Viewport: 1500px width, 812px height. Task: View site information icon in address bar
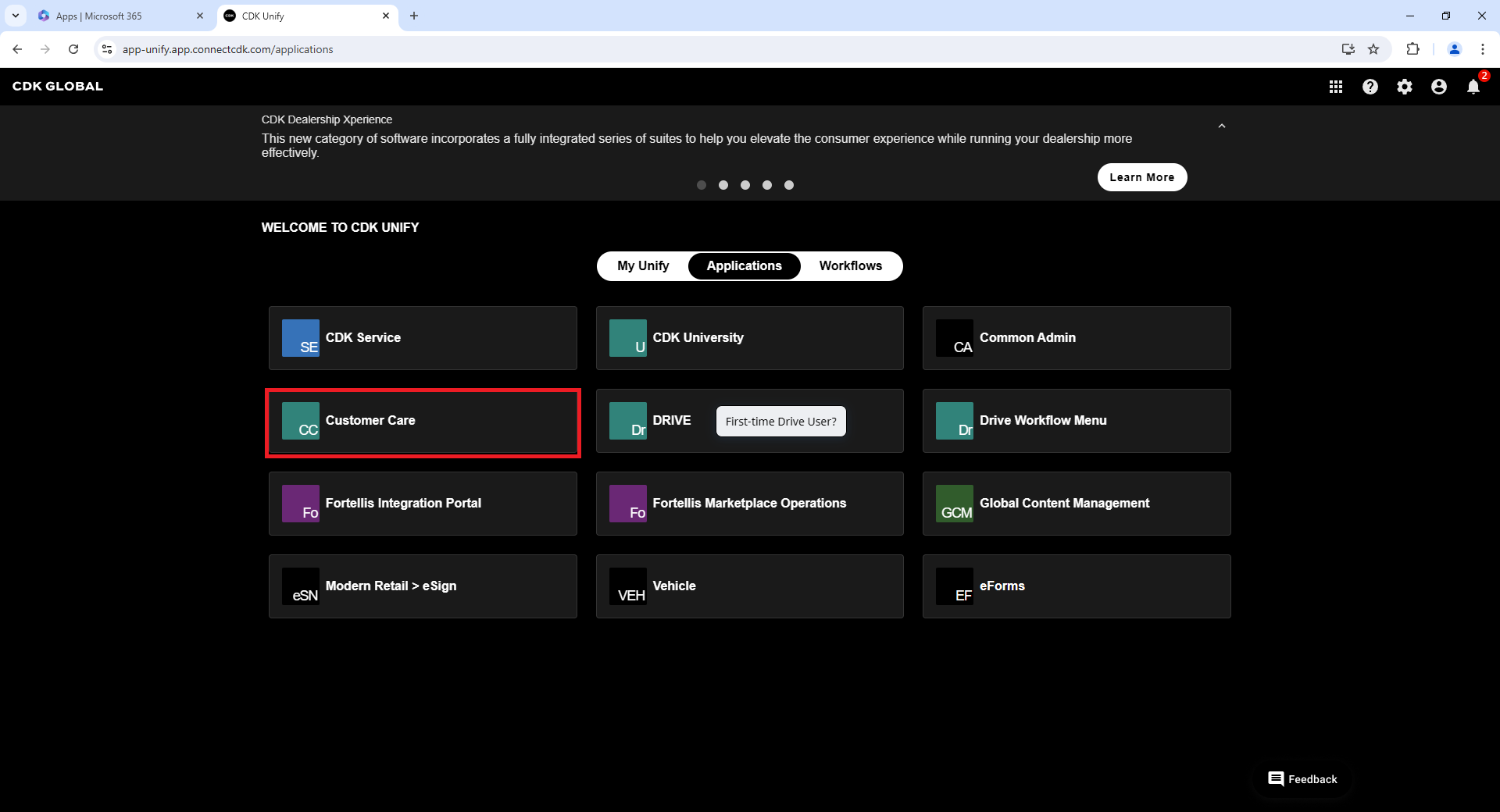click(107, 49)
